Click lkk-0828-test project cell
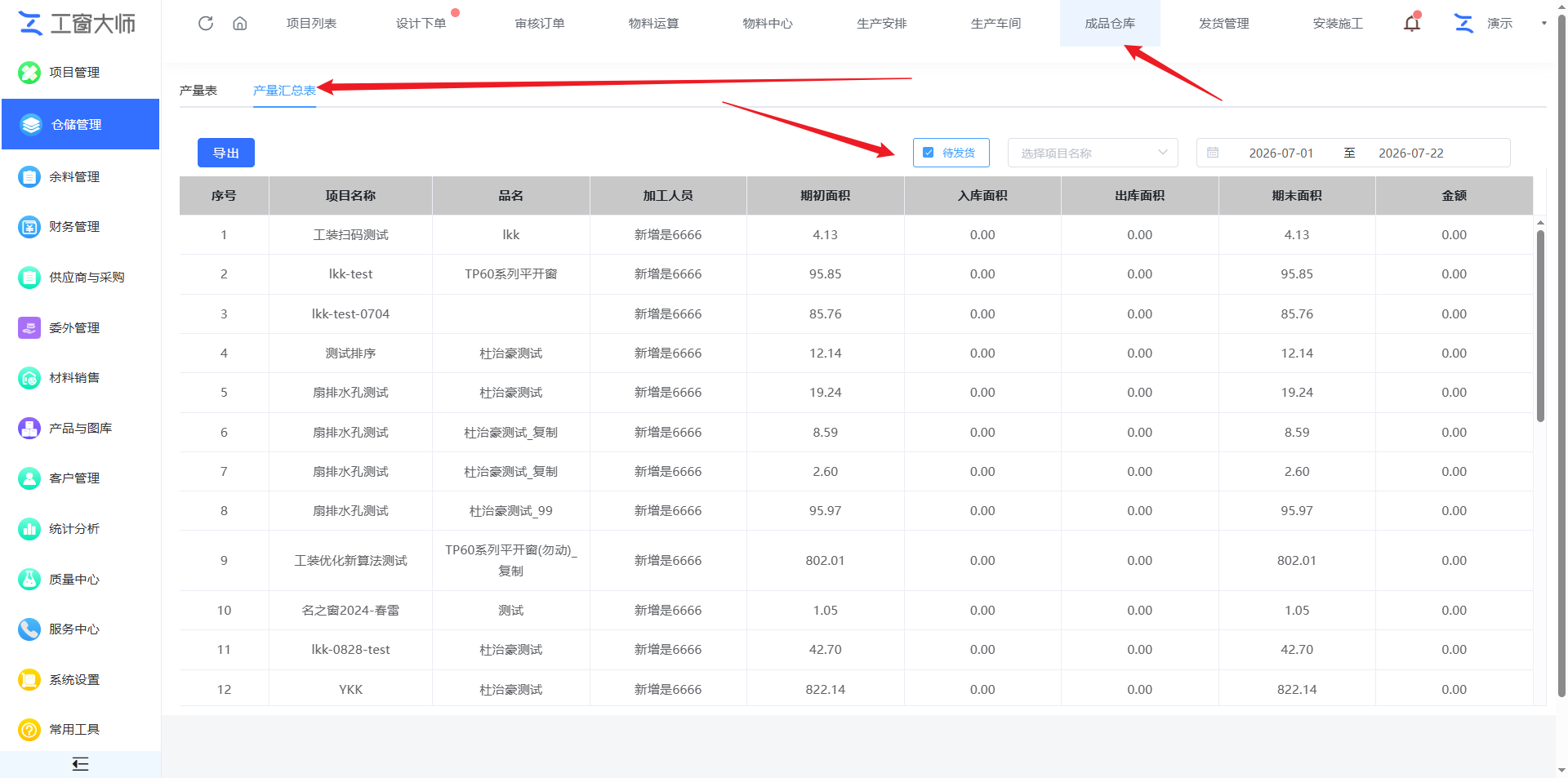Image resolution: width=1568 pixels, height=778 pixels. pos(350,650)
